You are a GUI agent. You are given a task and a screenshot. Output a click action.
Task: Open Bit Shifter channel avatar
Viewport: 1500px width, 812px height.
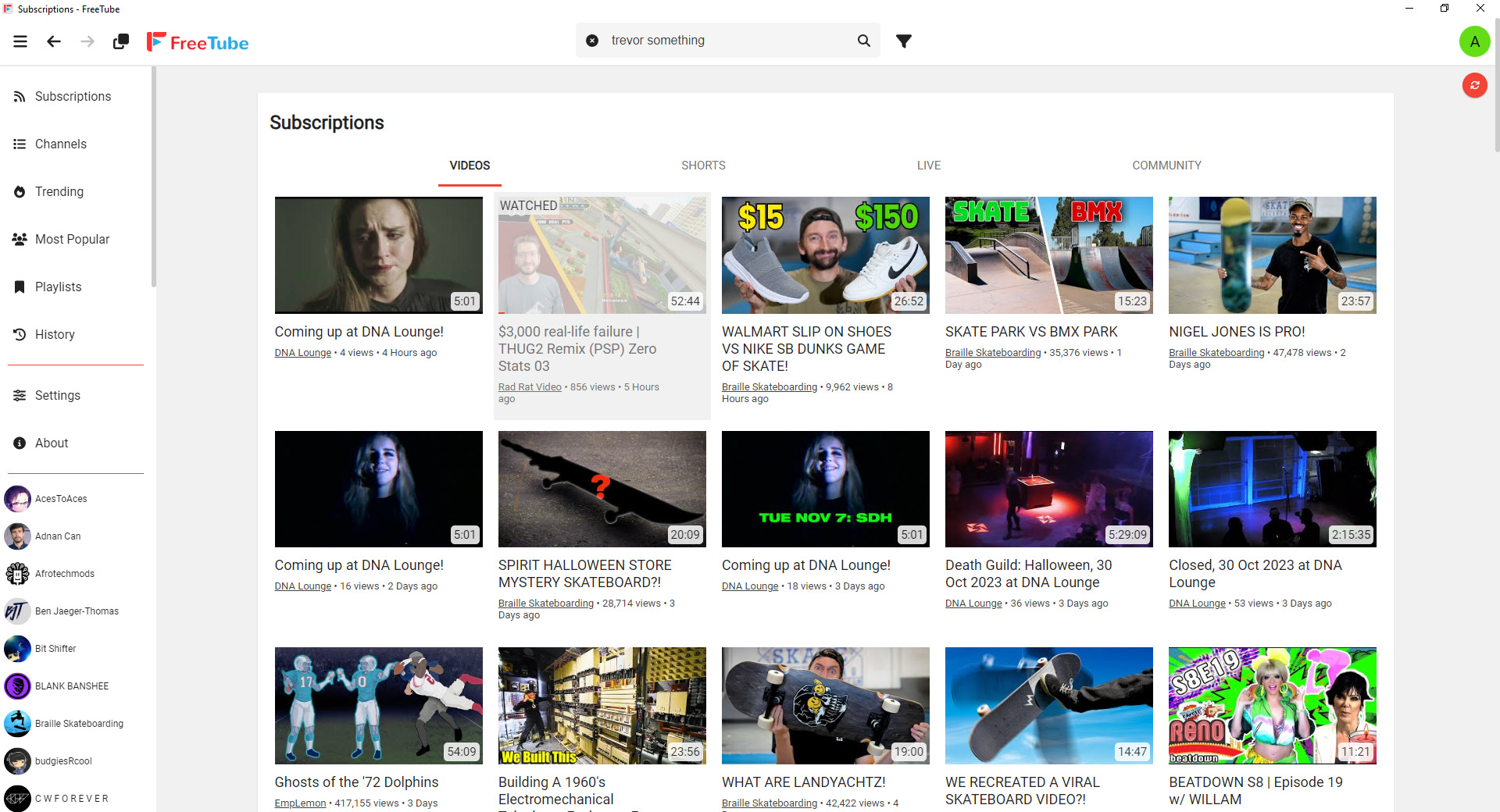[x=17, y=648]
